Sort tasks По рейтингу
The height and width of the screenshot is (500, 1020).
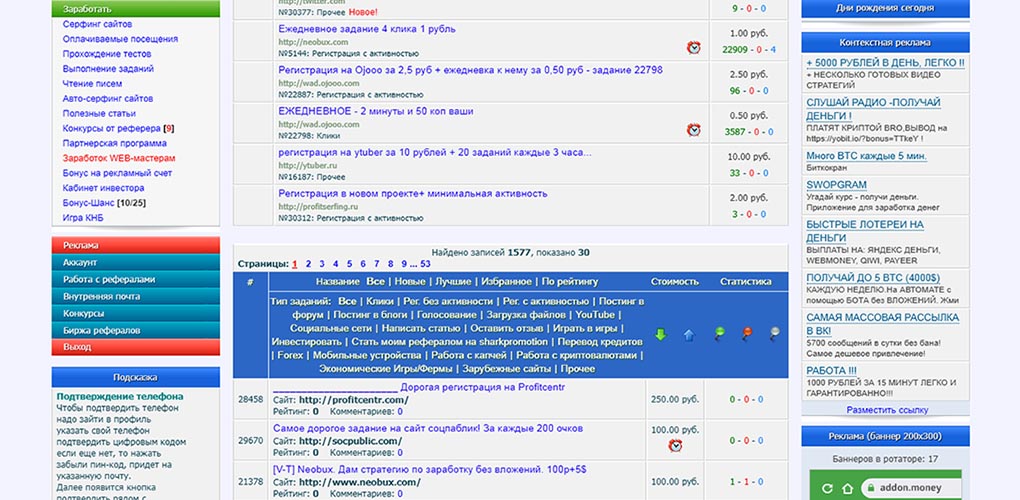coord(570,282)
